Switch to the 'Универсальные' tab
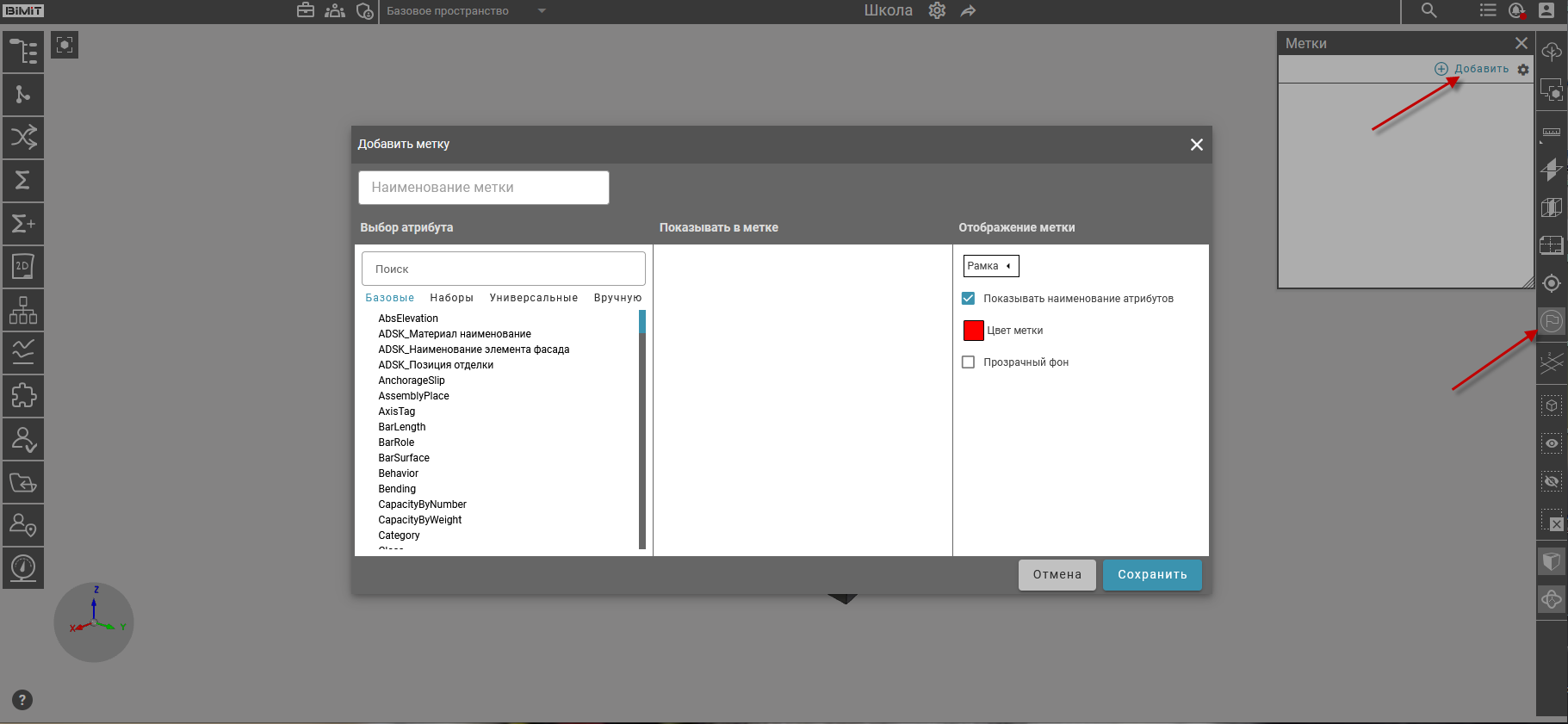 coord(533,298)
